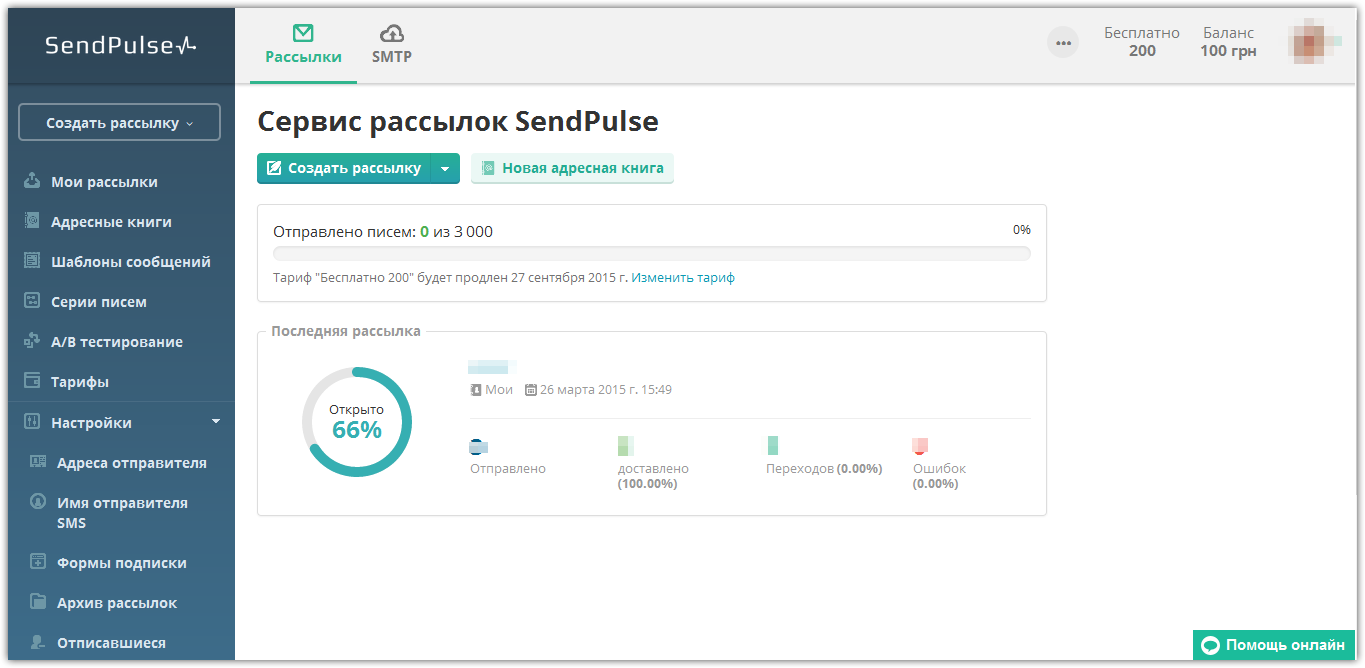Collapse the 'Настройки' settings section
This screenshot has height=668, width=1365.
point(215,422)
